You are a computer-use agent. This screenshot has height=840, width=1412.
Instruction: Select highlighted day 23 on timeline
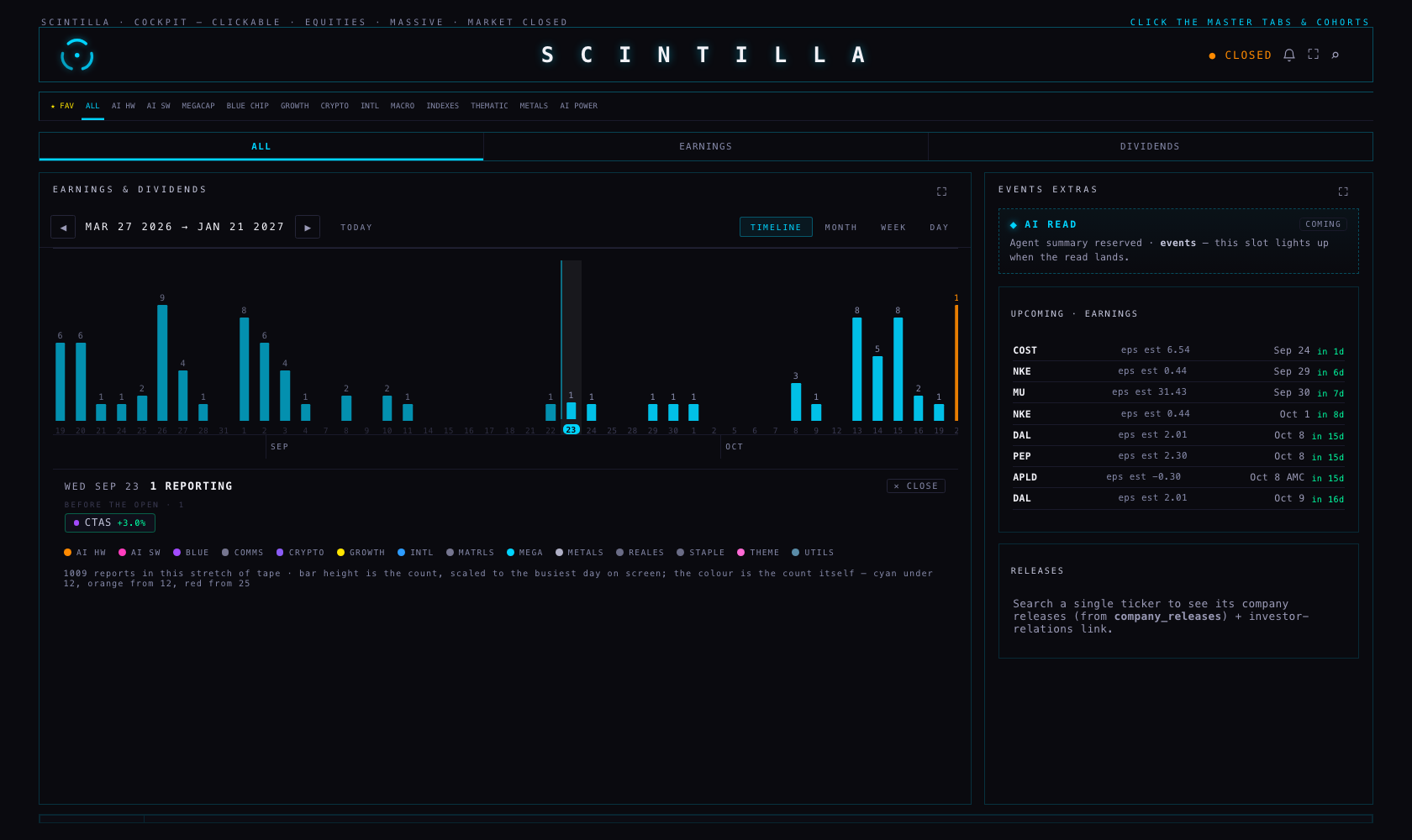(571, 429)
